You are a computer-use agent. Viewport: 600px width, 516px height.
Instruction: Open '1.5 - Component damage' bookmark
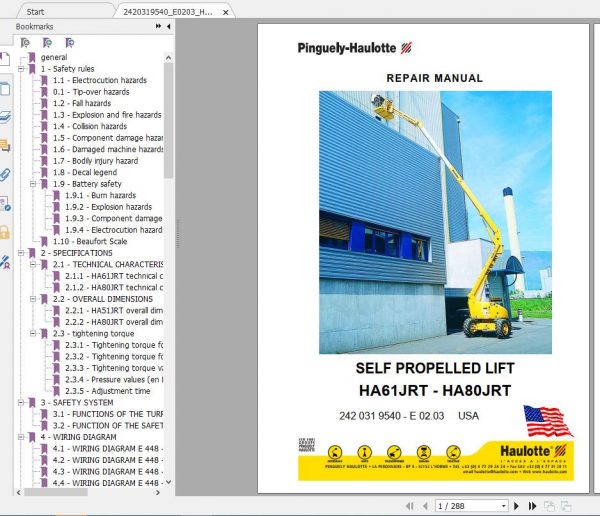pos(108,138)
